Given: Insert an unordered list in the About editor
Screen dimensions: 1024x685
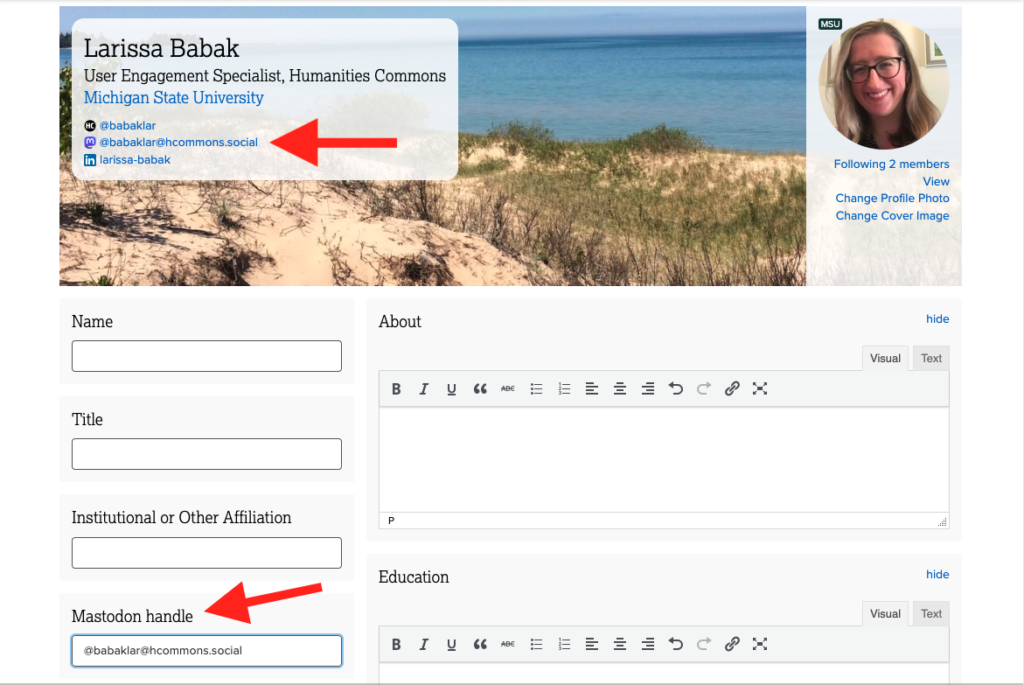Looking at the screenshot, I should click(536, 389).
